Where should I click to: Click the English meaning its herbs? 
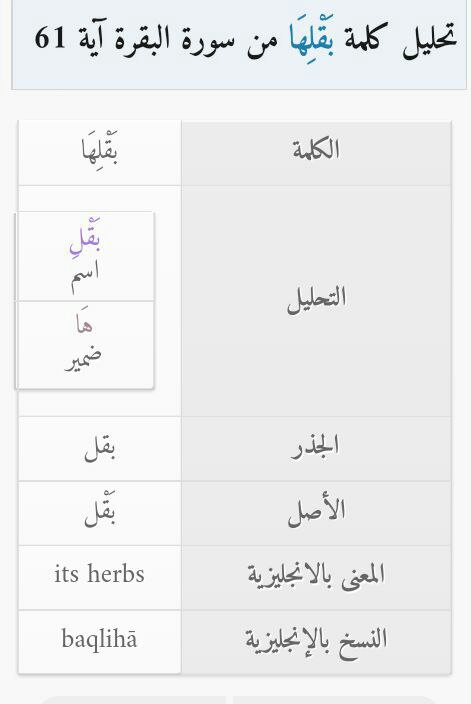coord(100,574)
